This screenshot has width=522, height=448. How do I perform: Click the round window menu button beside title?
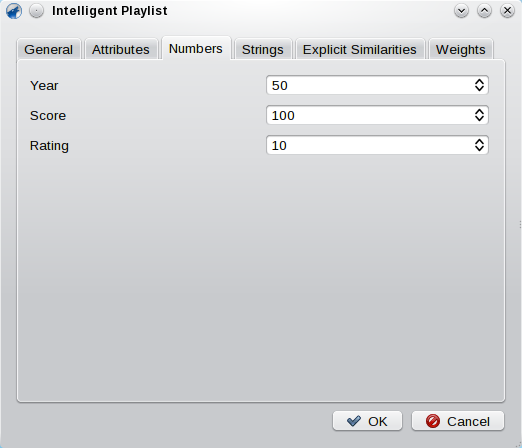click(36, 11)
